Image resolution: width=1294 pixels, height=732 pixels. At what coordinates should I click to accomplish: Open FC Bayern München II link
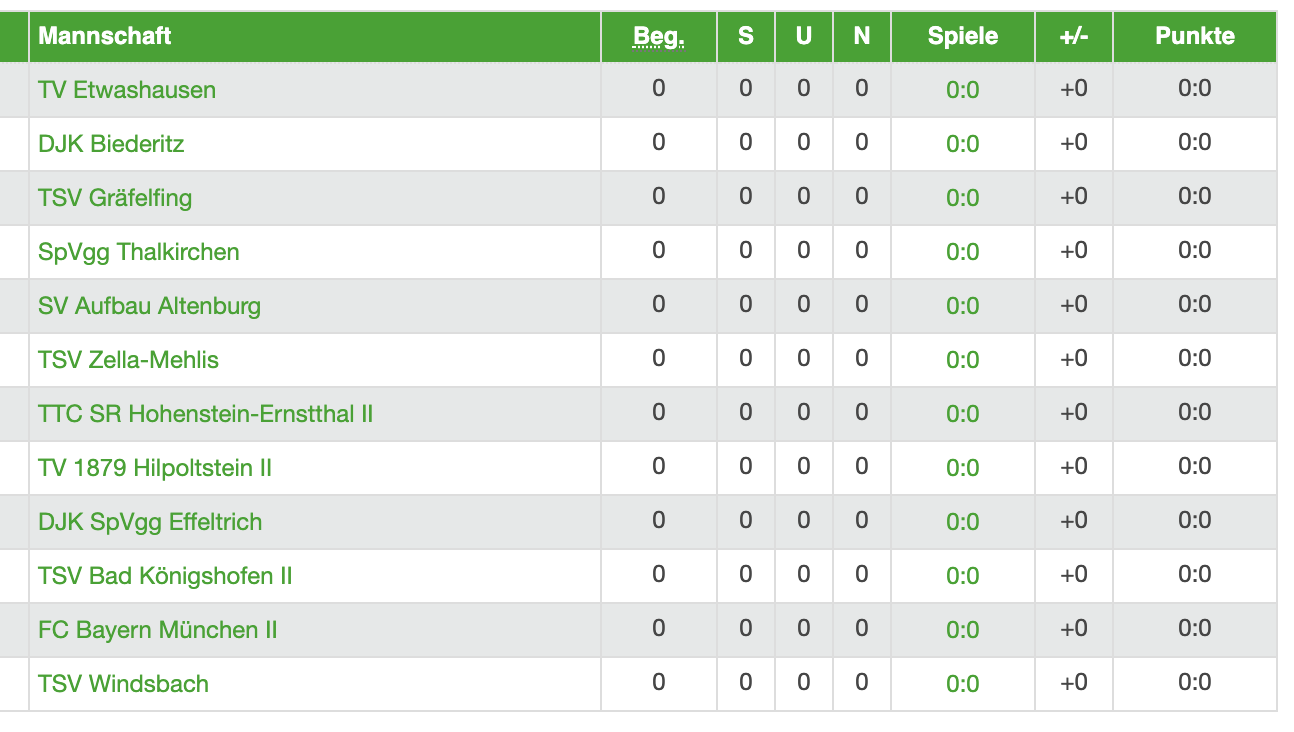[x=158, y=630]
